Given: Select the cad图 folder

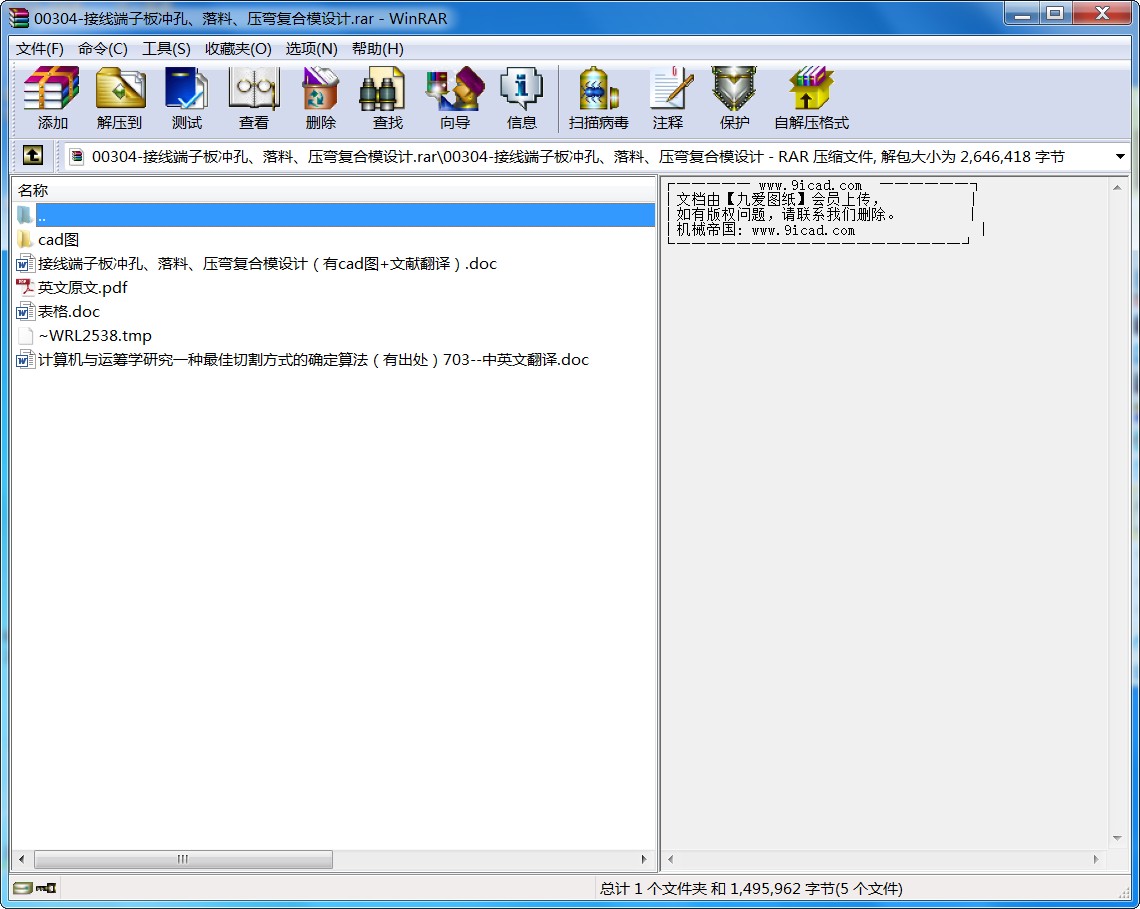Looking at the screenshot, I should coord(58,240).
